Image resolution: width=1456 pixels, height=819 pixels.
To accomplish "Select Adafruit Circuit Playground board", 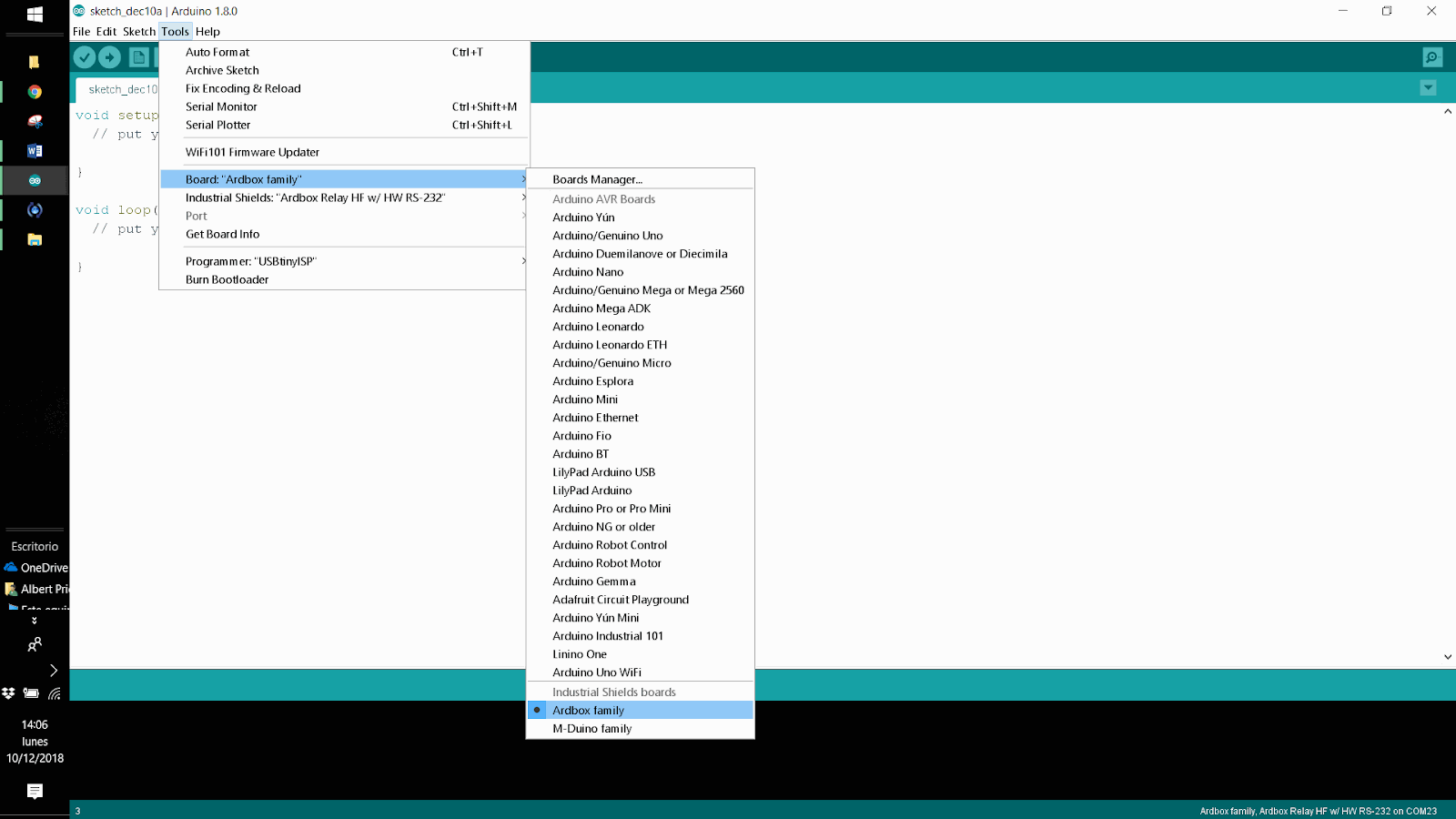I will point(640,600).
